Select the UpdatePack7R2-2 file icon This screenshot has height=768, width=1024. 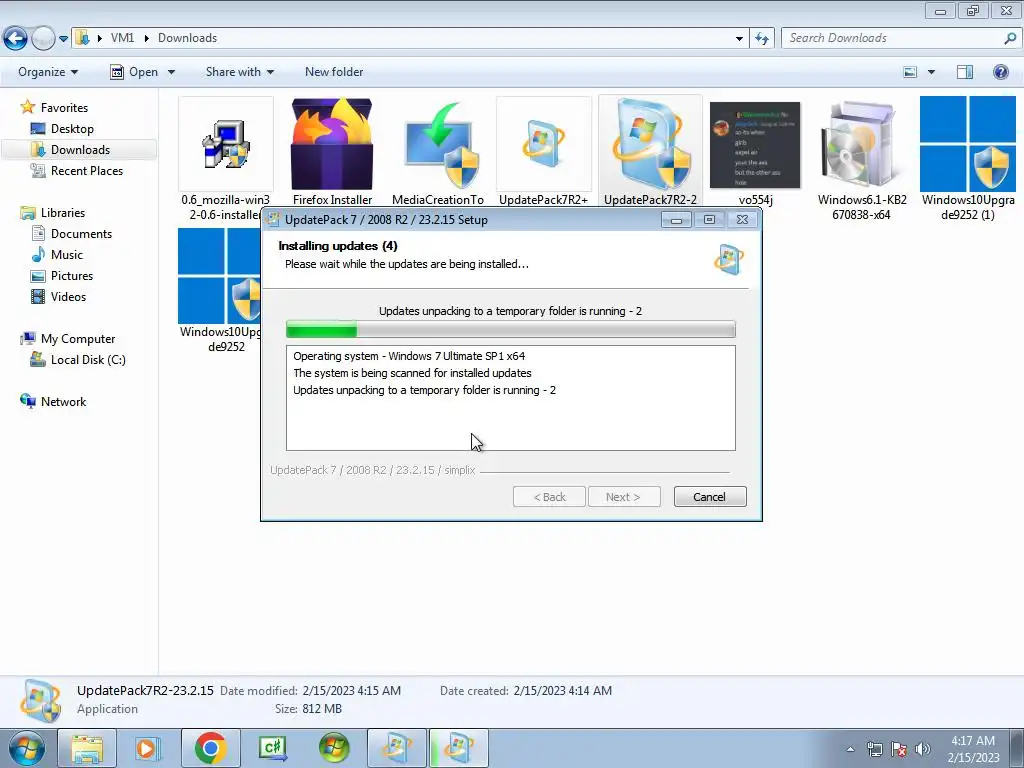(x=650, y=144)
